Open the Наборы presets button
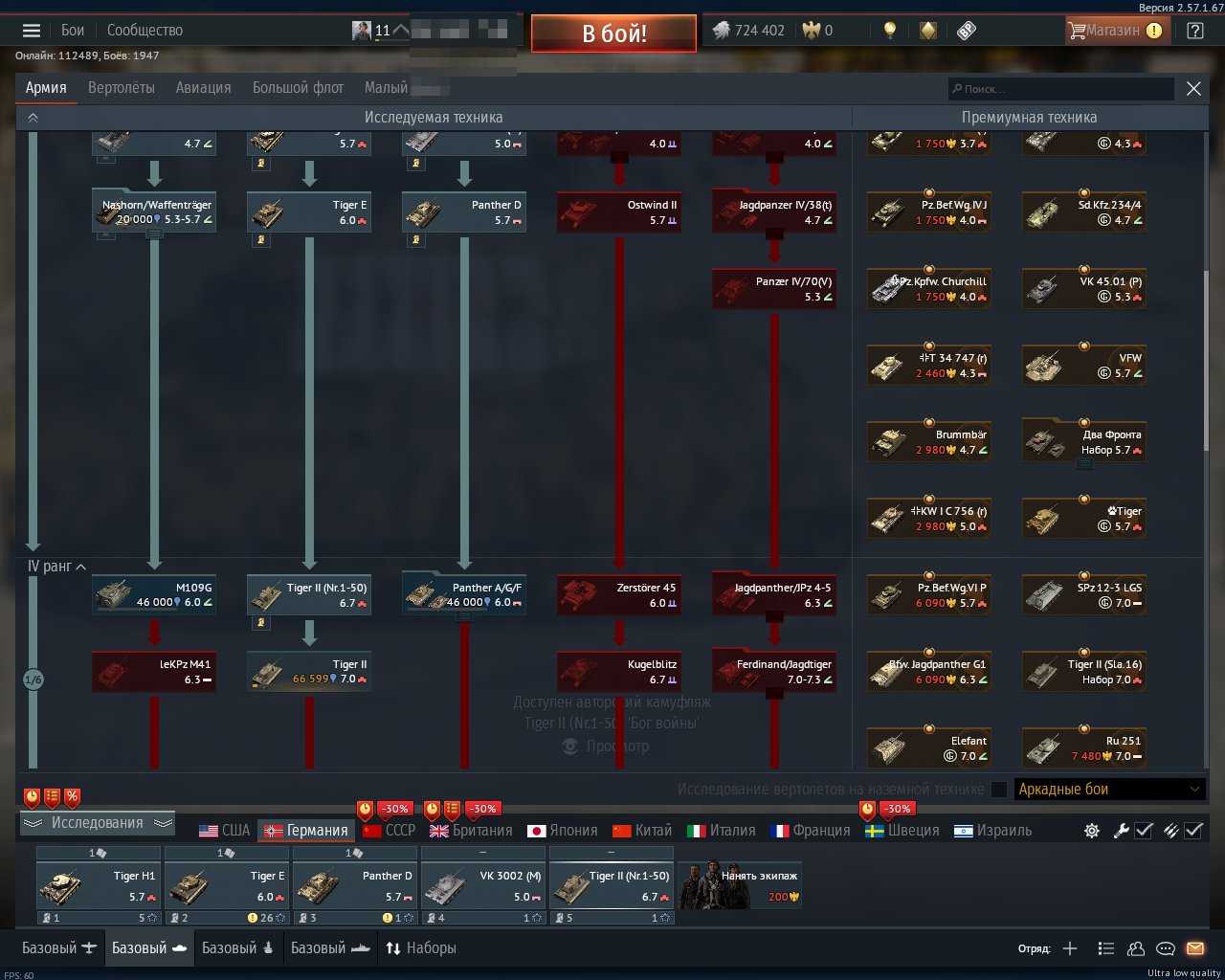Image resolution: width=1225 pixels, height=980 pixels. pos(421,948)
